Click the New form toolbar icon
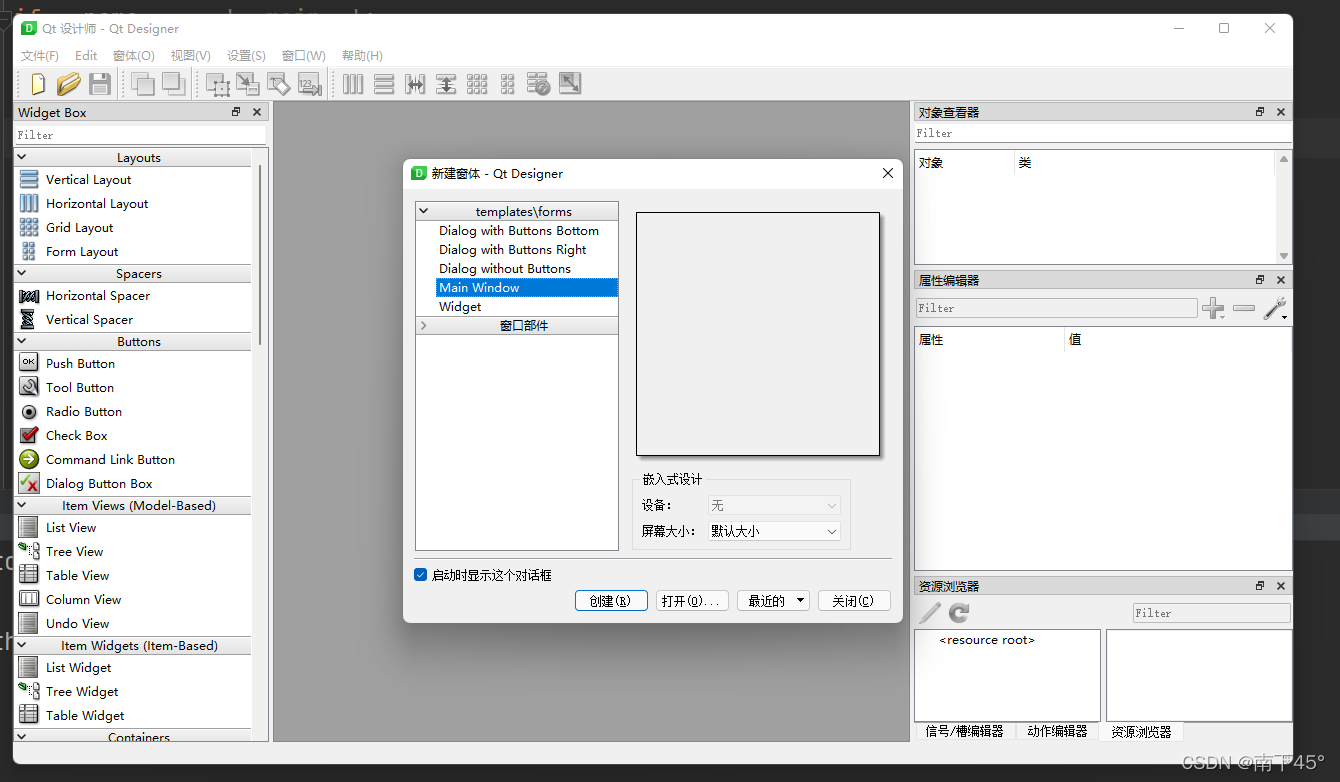1340x782 pixels. pyautogui.click(x=38, y=84)
